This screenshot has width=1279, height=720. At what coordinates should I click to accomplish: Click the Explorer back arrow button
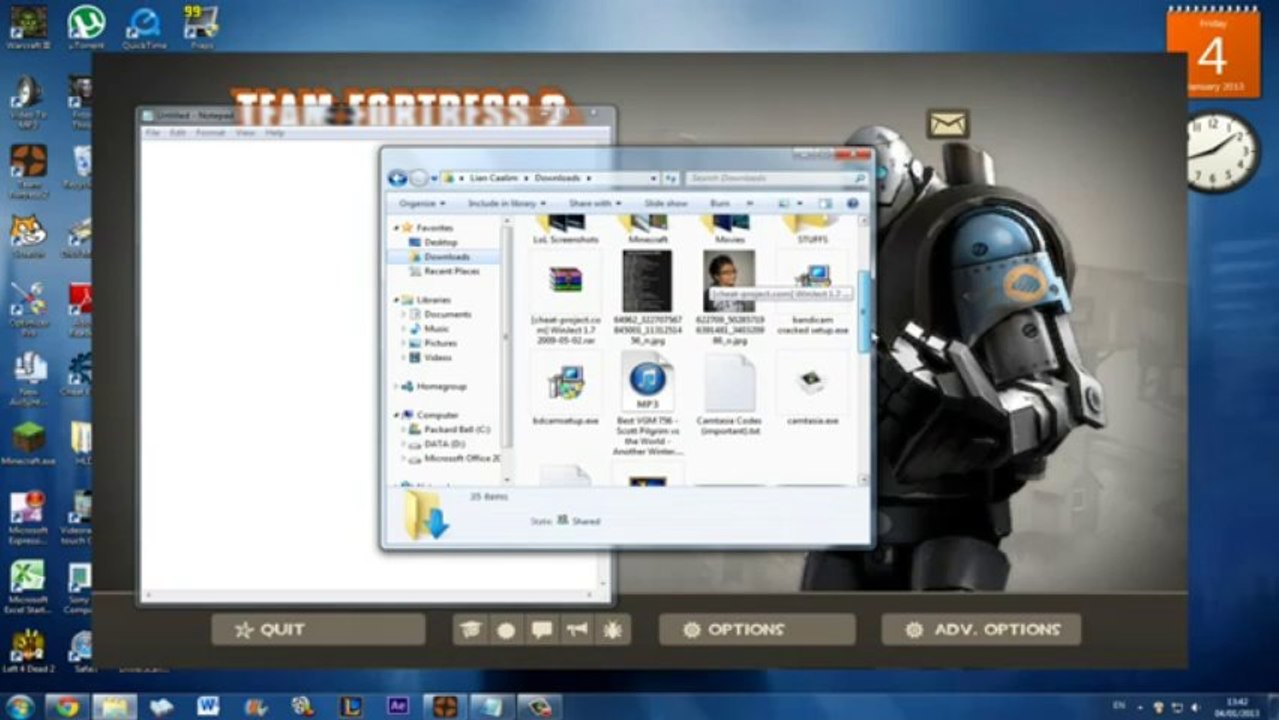tap(397, 178)
